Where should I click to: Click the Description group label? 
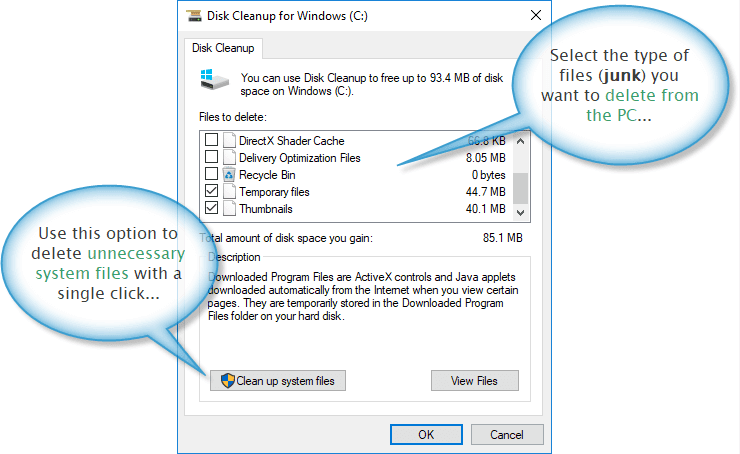(234, 257)
